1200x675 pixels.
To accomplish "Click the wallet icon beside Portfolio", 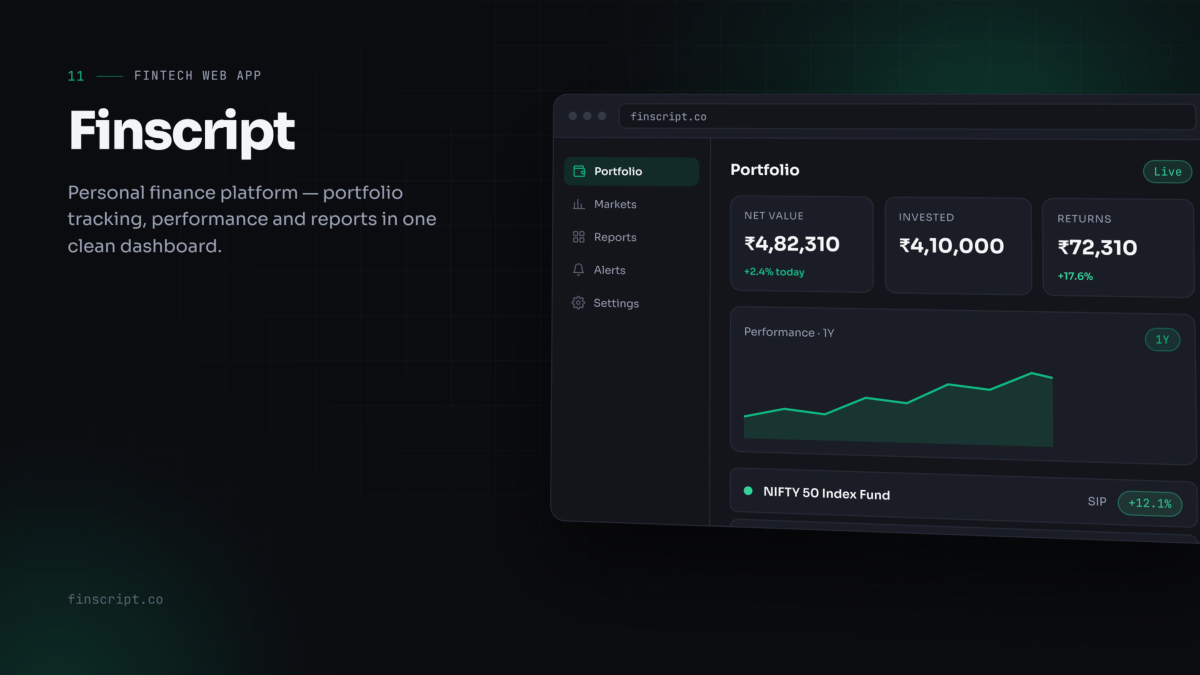I will point(578,171).
